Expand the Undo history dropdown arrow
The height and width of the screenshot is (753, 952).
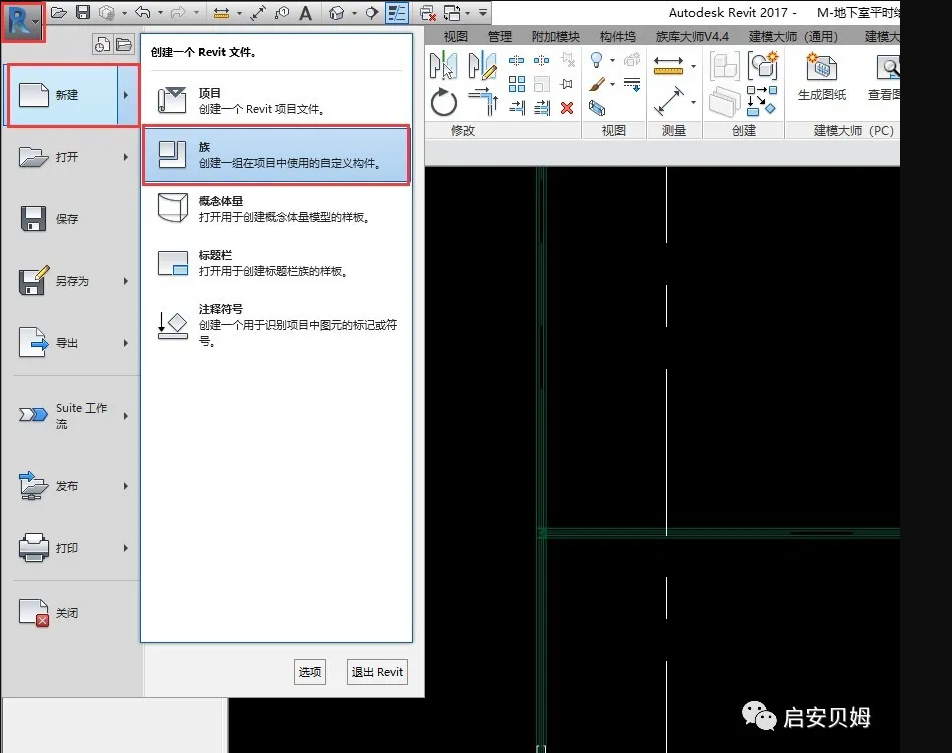[160, 13]
